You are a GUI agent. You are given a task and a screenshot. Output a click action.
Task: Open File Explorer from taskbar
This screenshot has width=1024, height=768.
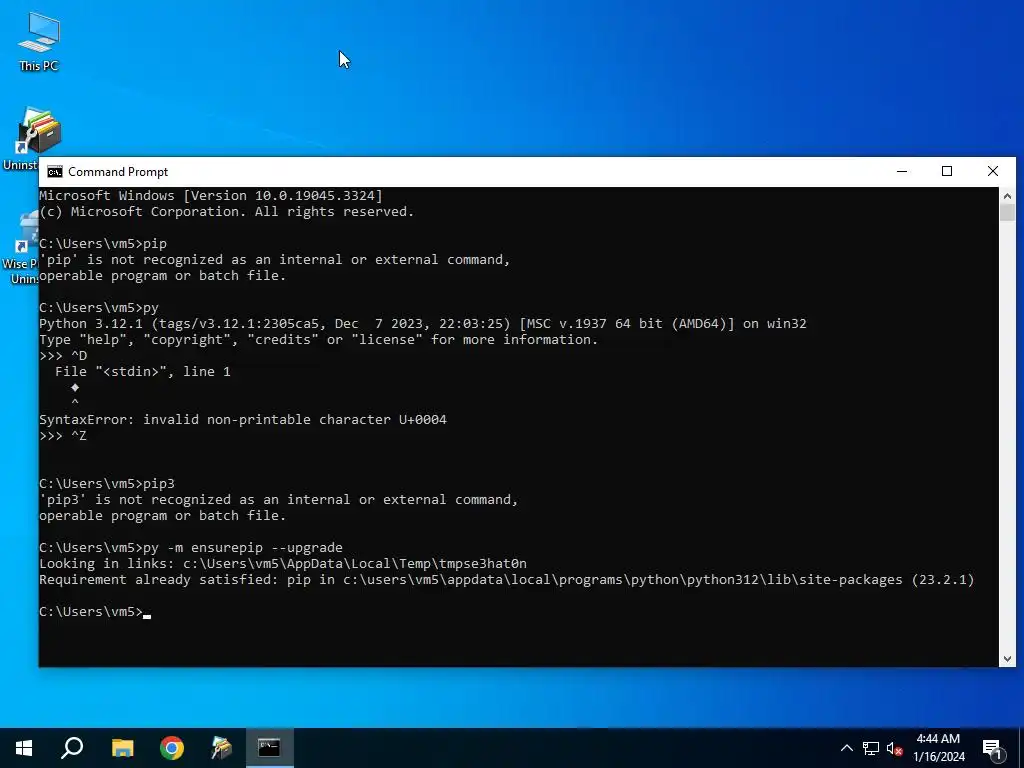tap(122, 748)
